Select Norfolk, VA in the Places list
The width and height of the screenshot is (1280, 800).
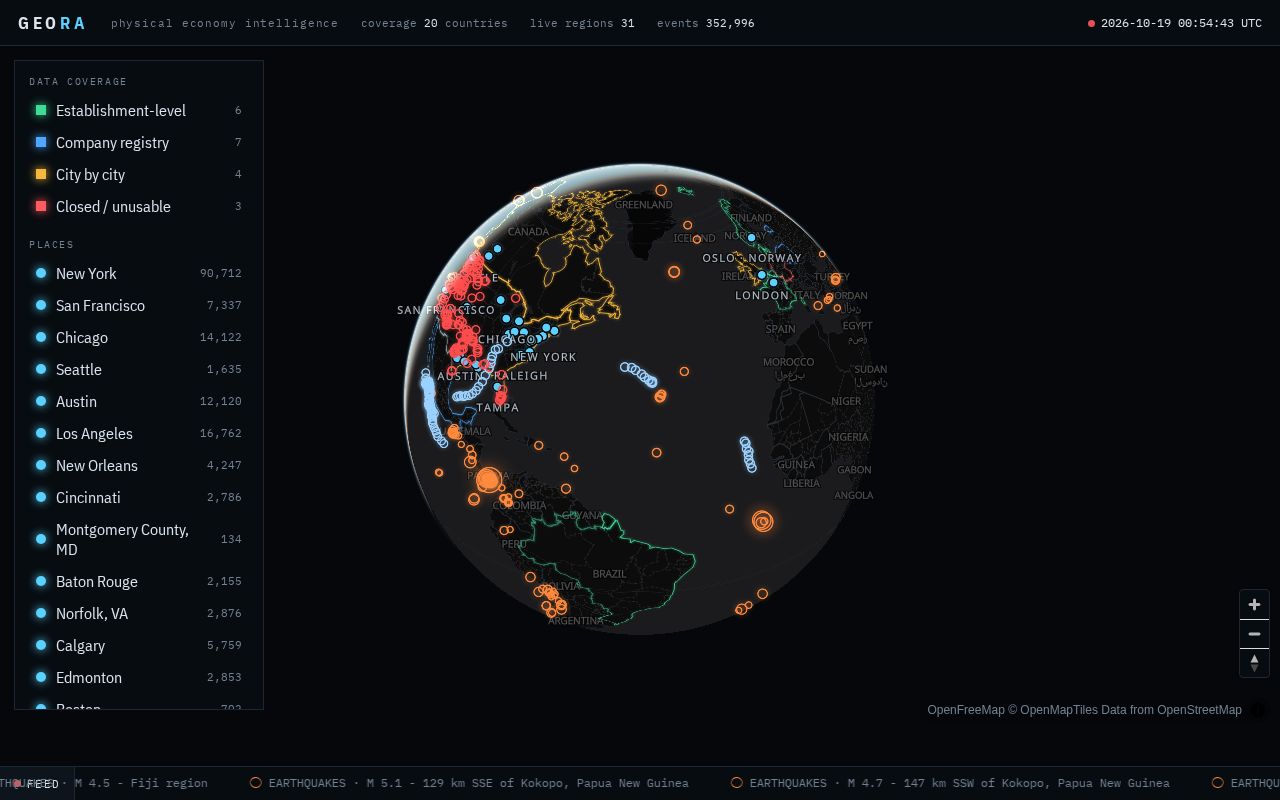point(139,613)
